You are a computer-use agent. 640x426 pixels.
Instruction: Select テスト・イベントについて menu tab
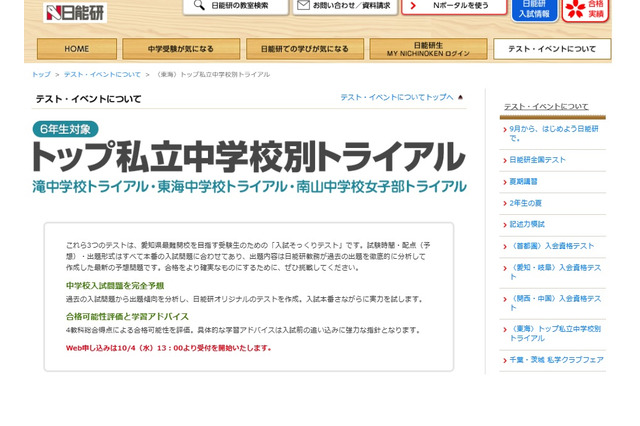tap(552, 49)
